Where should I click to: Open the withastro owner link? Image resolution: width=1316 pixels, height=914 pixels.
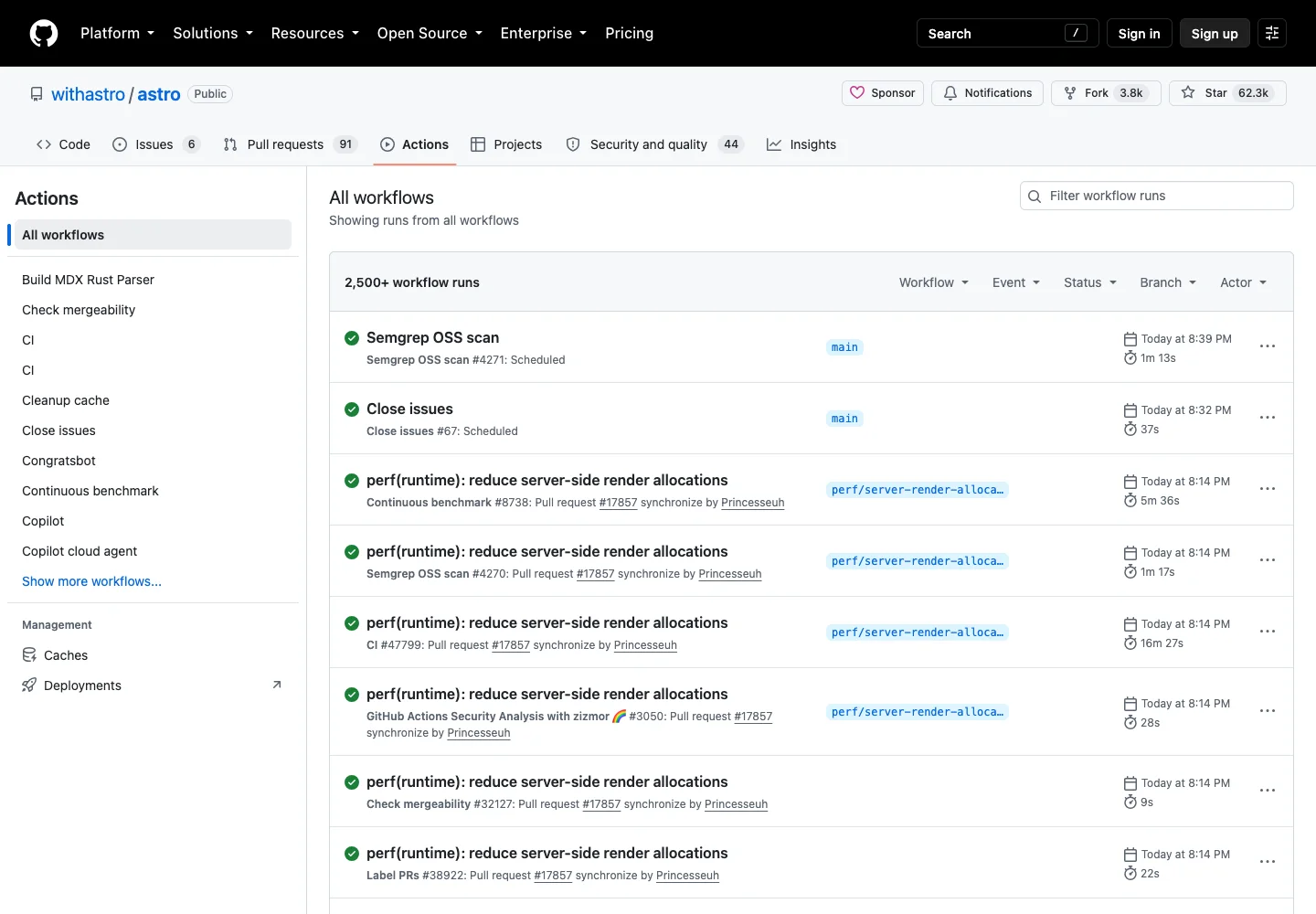pyautogui.click(x=88, y=94)
